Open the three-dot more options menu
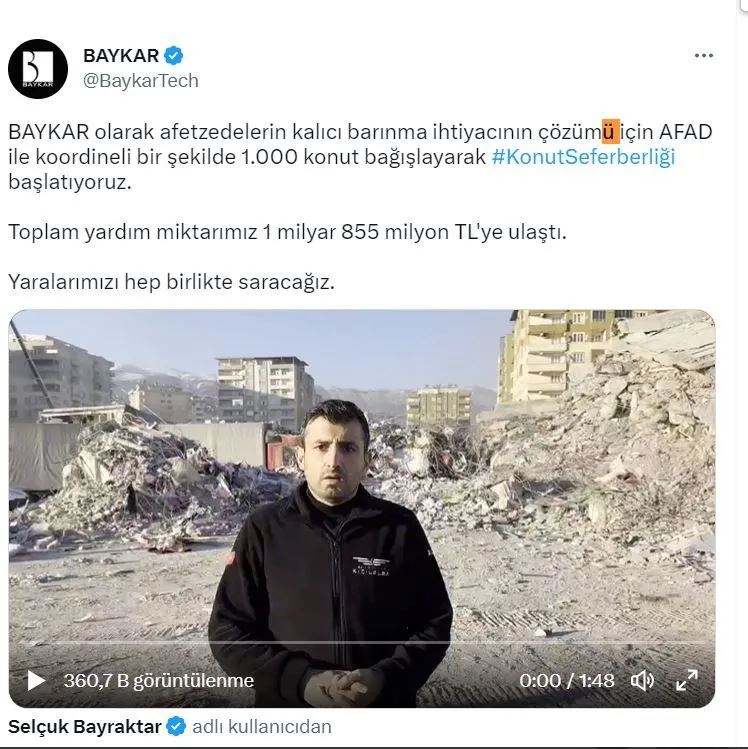748x749 pixels. 704,56
